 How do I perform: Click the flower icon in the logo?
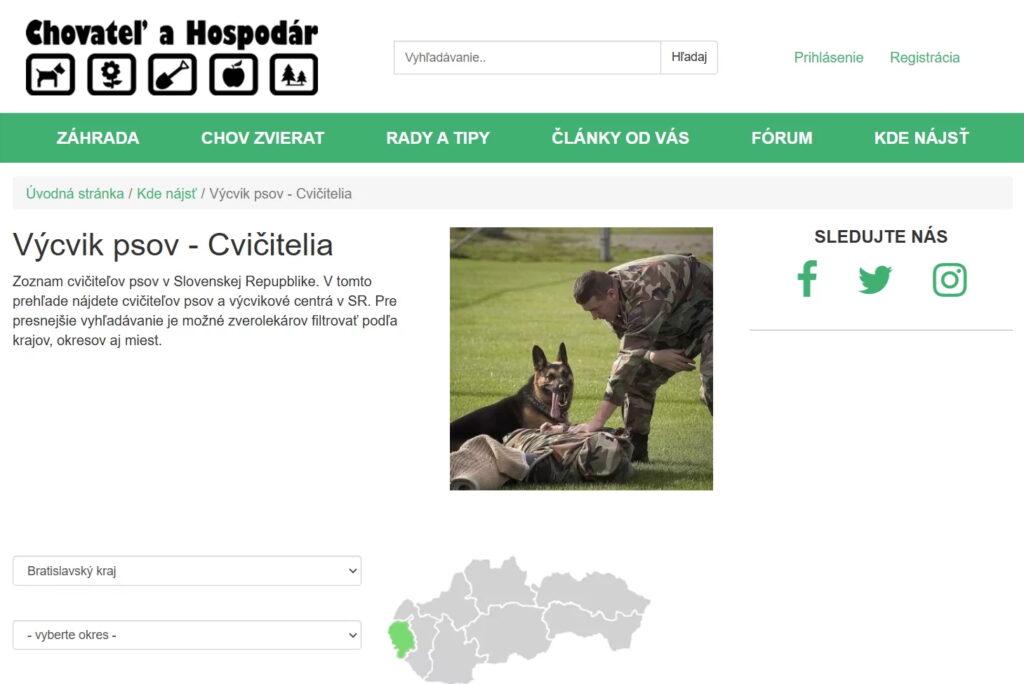[112, 75]
